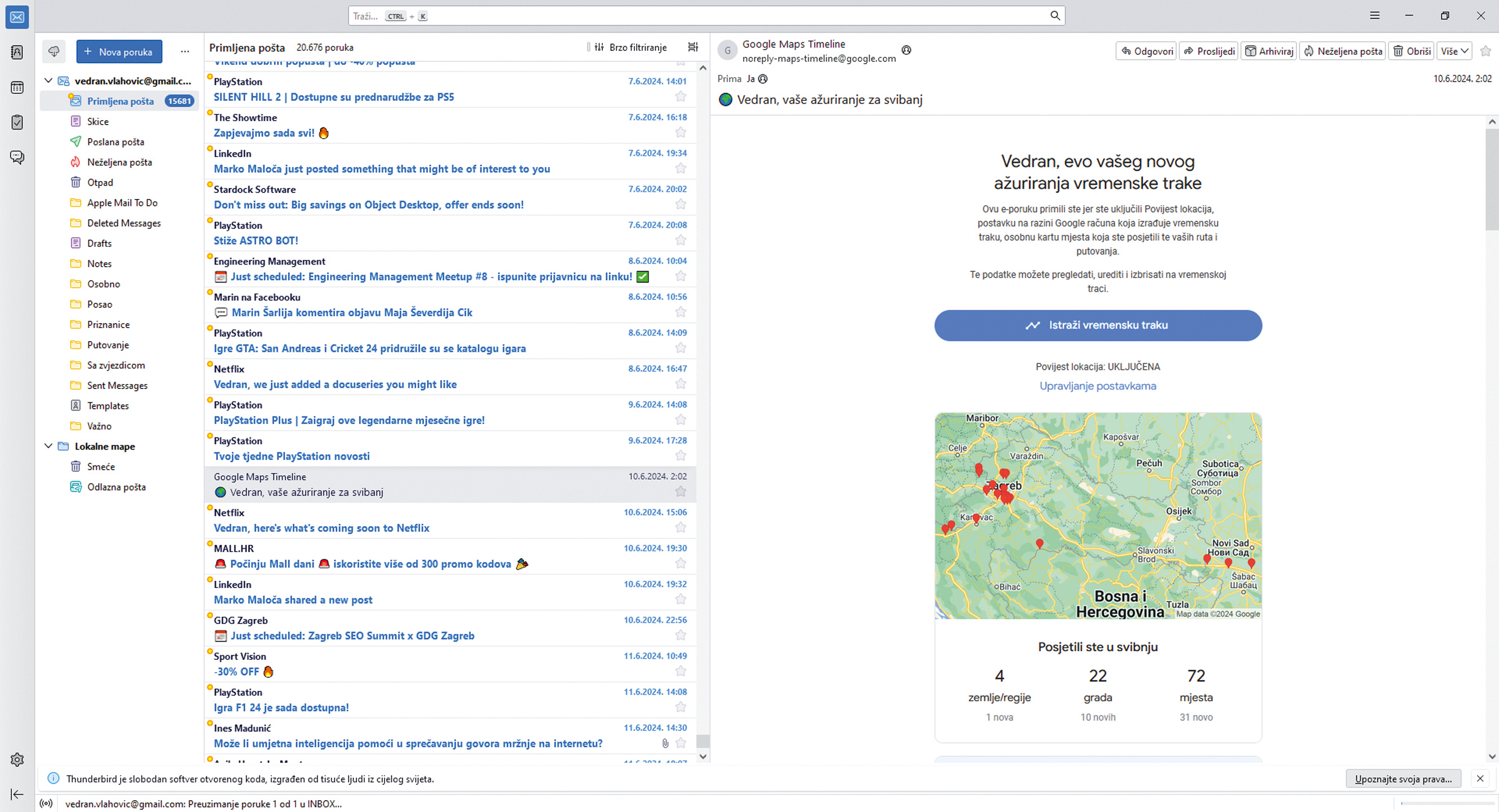This screenshot has width=1499, height=812.
Task: Open the Address Book space
Action: [x=17, y=52]
